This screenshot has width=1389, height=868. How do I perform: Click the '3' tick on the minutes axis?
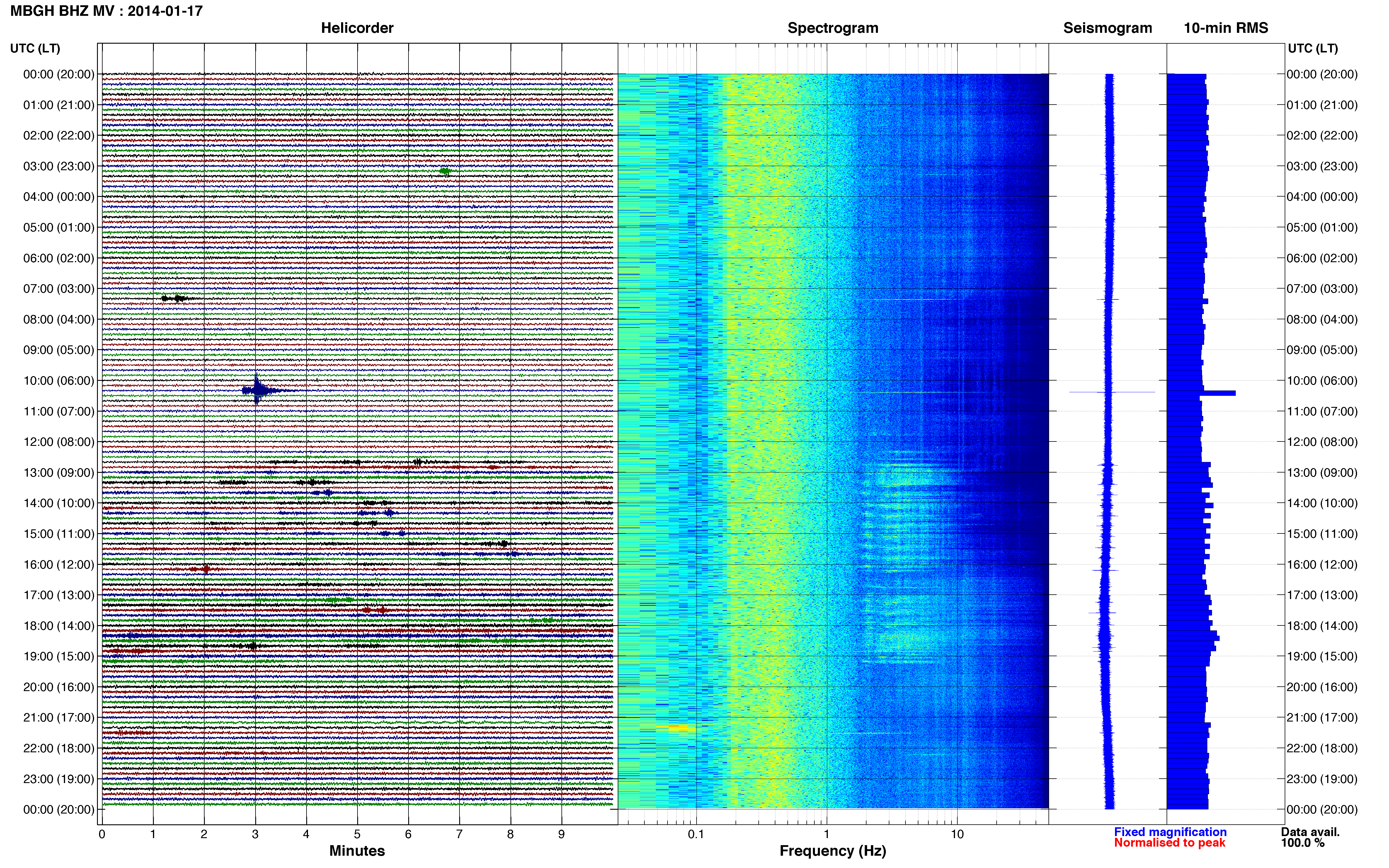255,834
